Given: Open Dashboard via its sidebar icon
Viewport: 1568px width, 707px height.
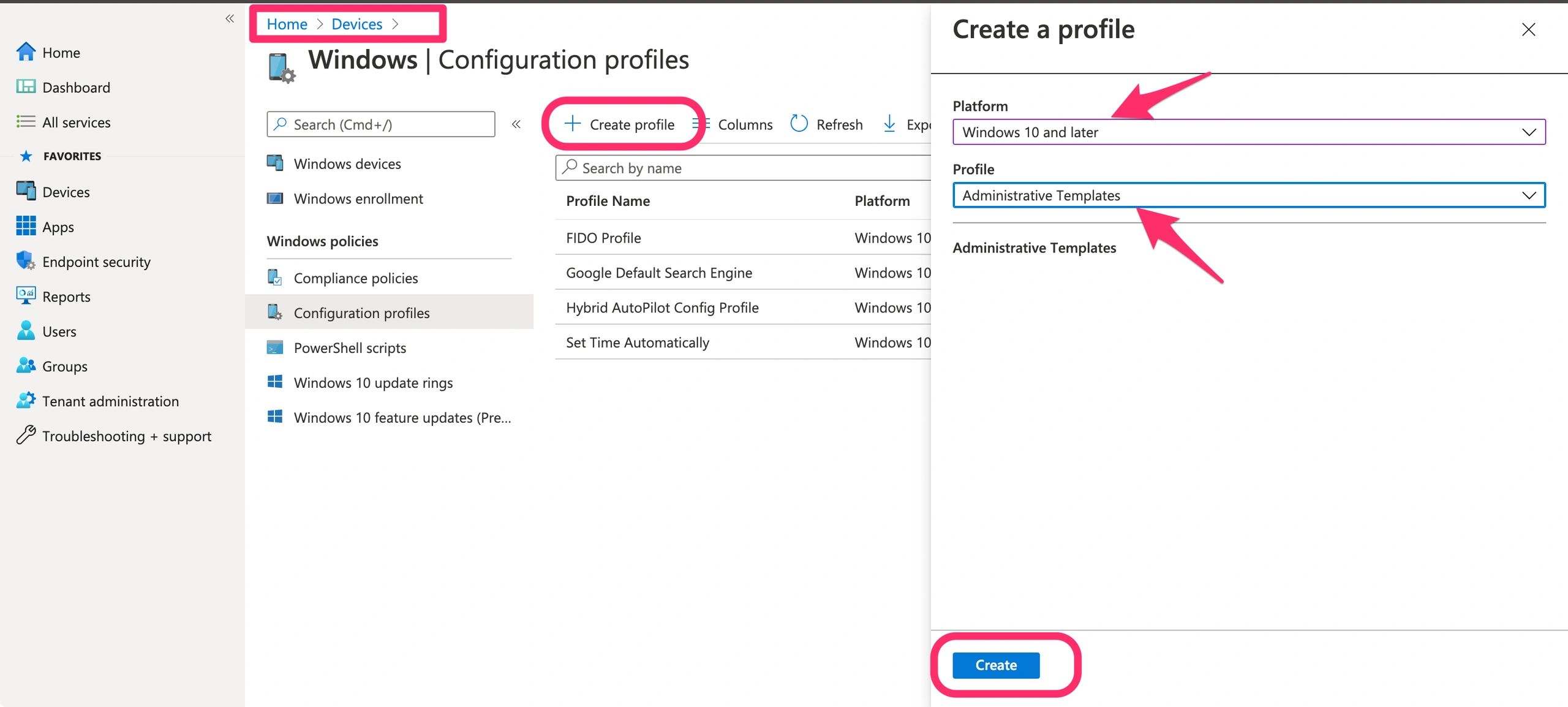Looking at the screenshot, I should (x=26, y=87).
